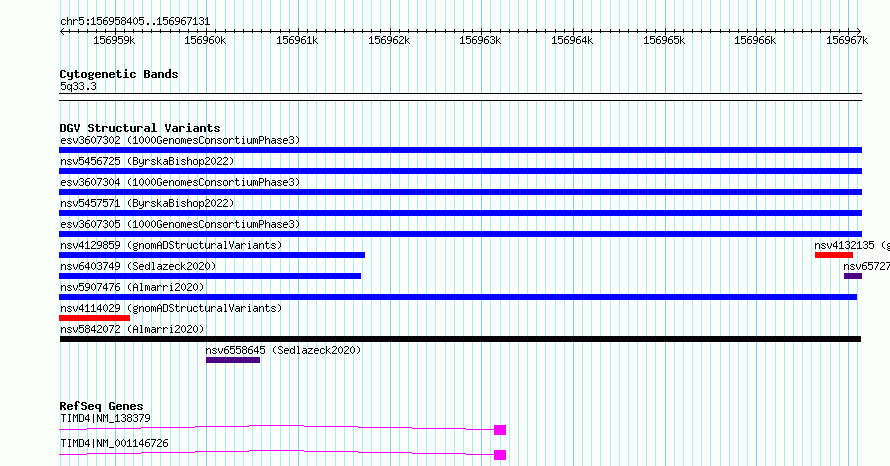890x466 pixels.
Task: Click the black bar under nsv5842072
Action: pyautogui.click(x=460, y=339)
